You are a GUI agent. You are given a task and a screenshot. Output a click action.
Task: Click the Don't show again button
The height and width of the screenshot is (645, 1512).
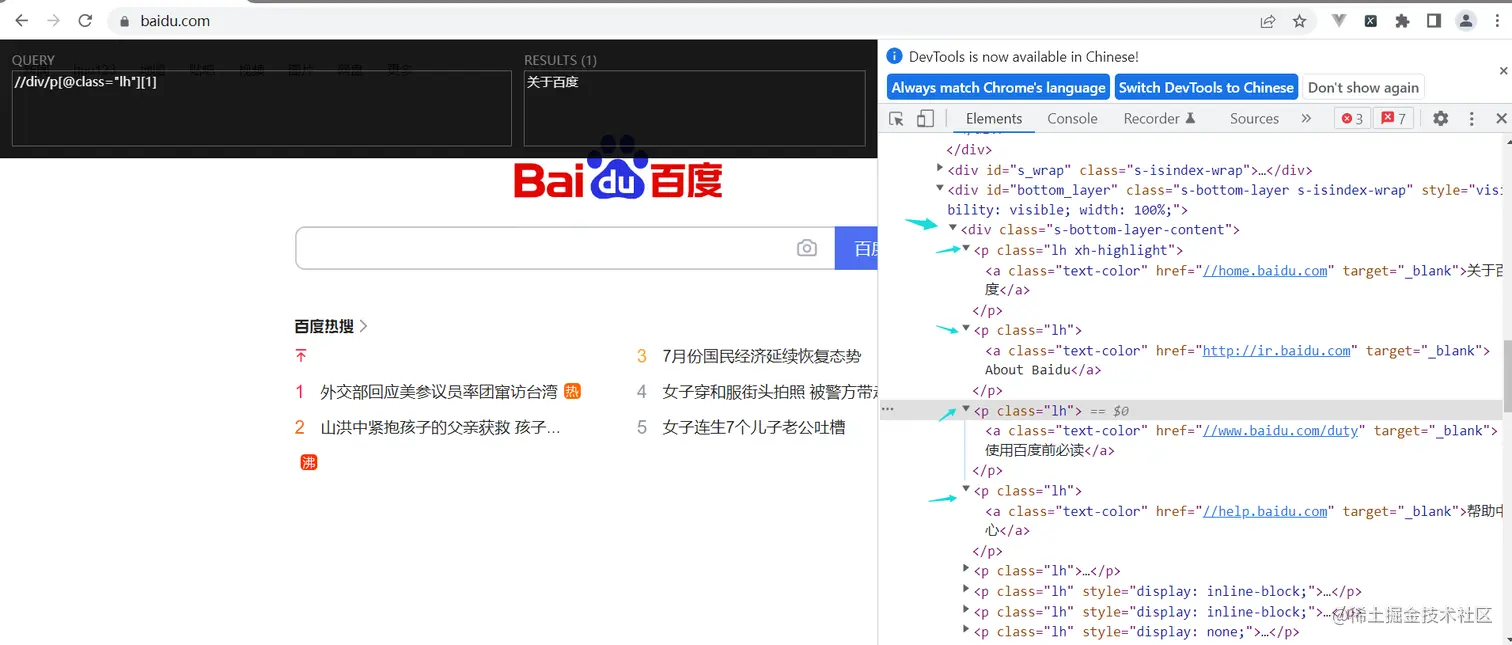[x=1363, y=88]
